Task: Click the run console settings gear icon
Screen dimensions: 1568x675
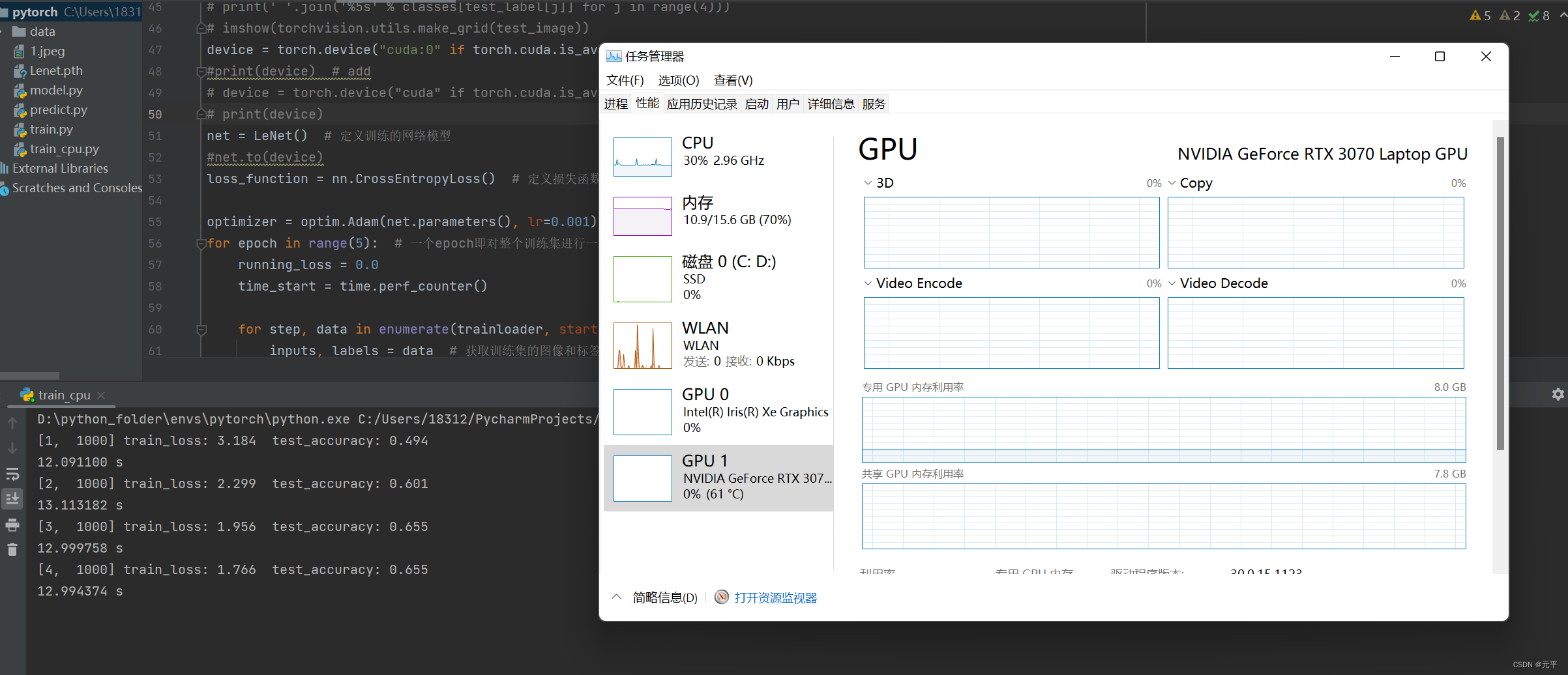Action: [1558, 394]
